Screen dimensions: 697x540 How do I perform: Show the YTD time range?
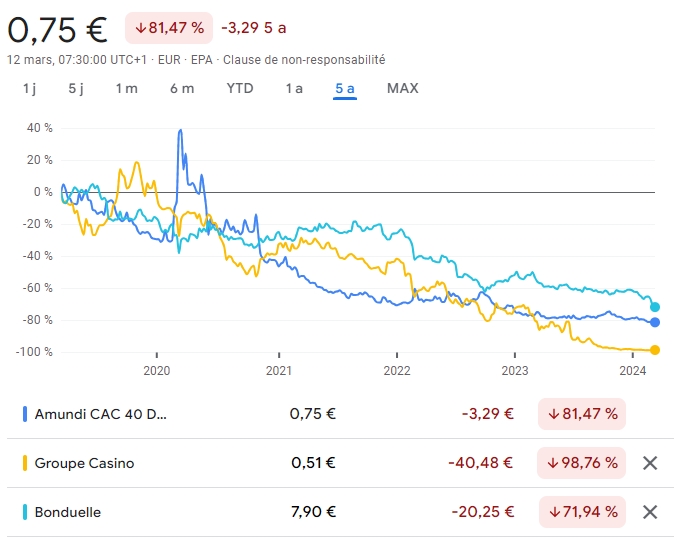tap(240, 88)
